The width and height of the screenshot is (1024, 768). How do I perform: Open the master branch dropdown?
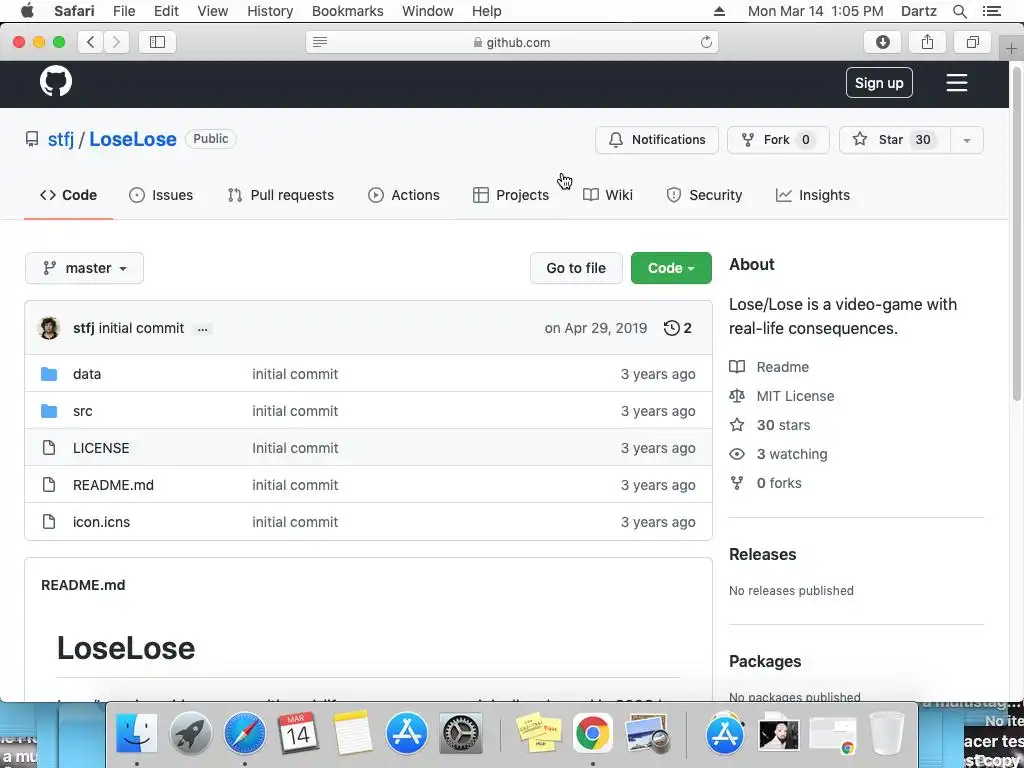84,268
